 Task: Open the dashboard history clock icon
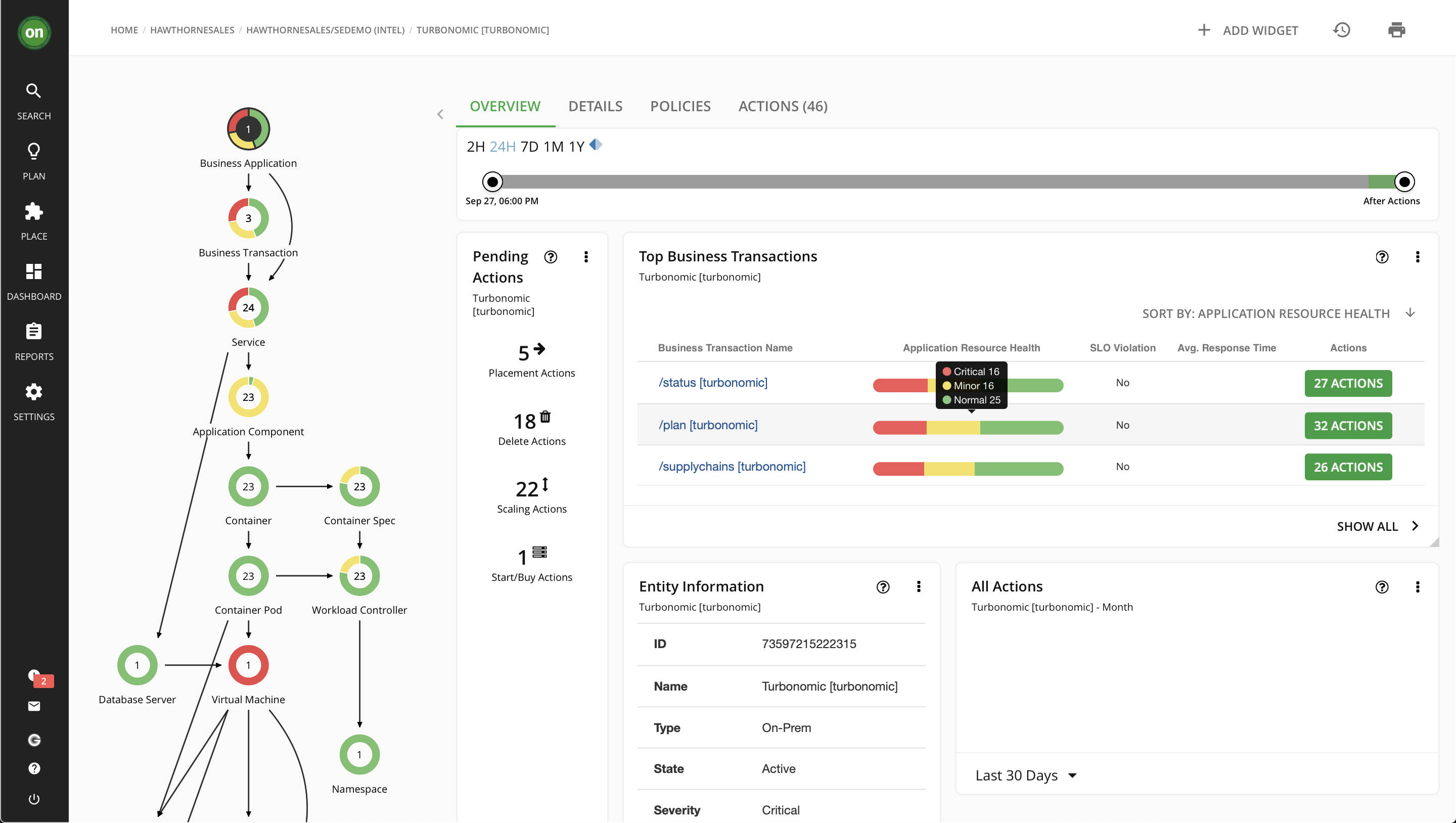1342,29
